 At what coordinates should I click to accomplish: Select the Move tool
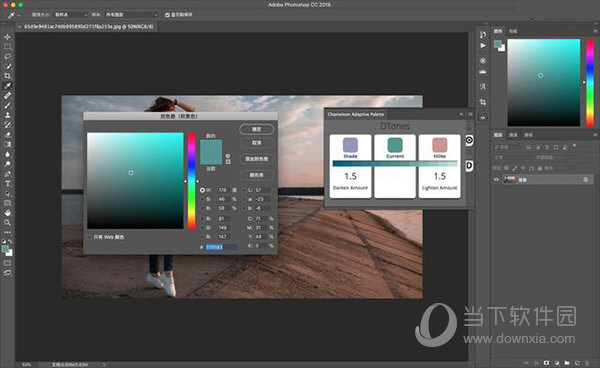point(7,37)
